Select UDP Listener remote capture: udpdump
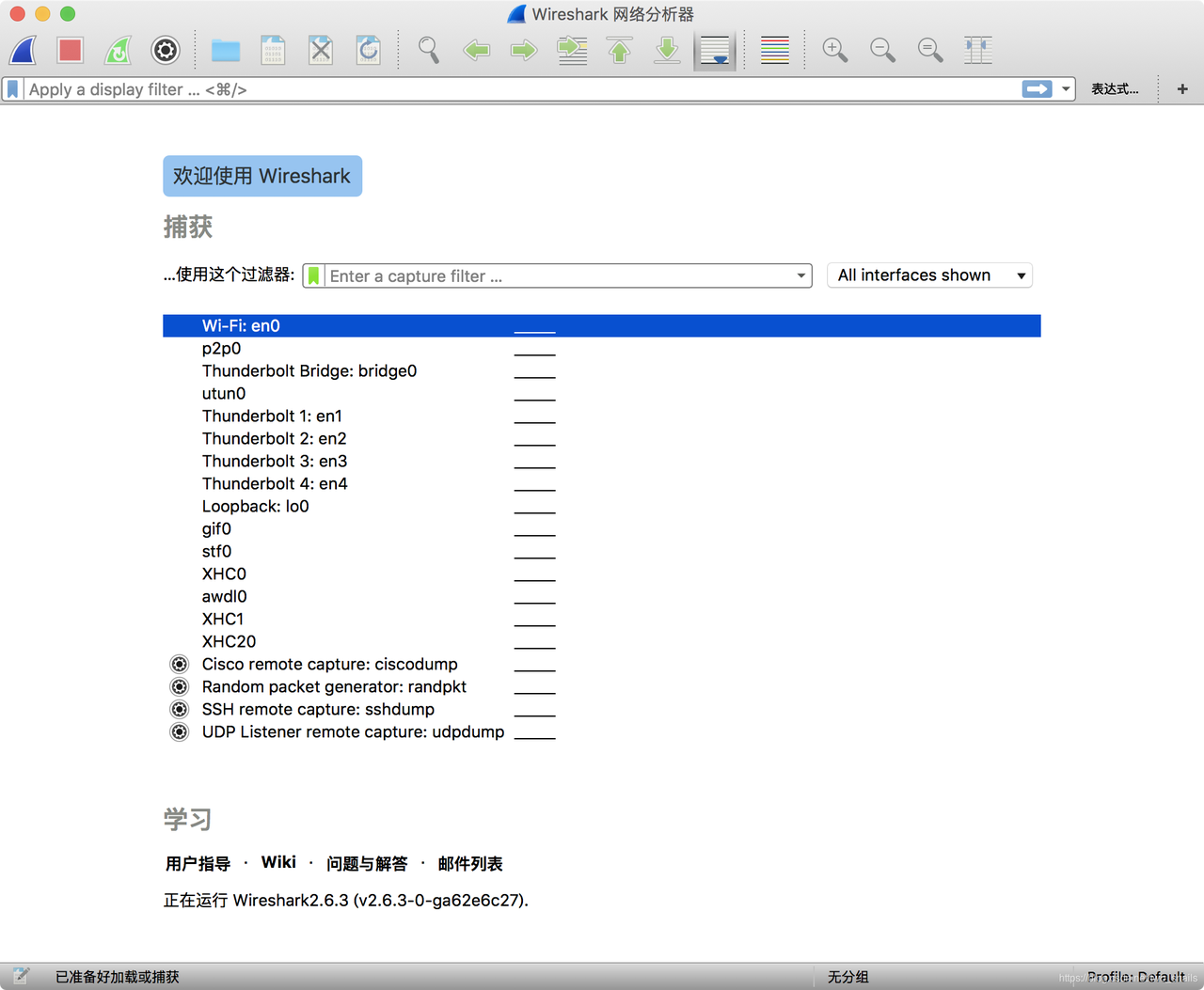 click(x=601, y=731)
